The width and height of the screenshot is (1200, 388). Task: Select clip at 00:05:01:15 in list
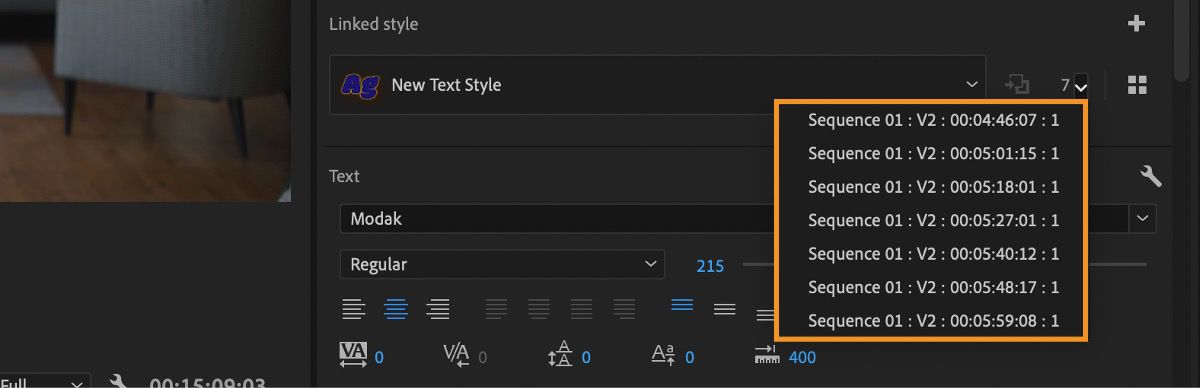click(x=932, y=154)
